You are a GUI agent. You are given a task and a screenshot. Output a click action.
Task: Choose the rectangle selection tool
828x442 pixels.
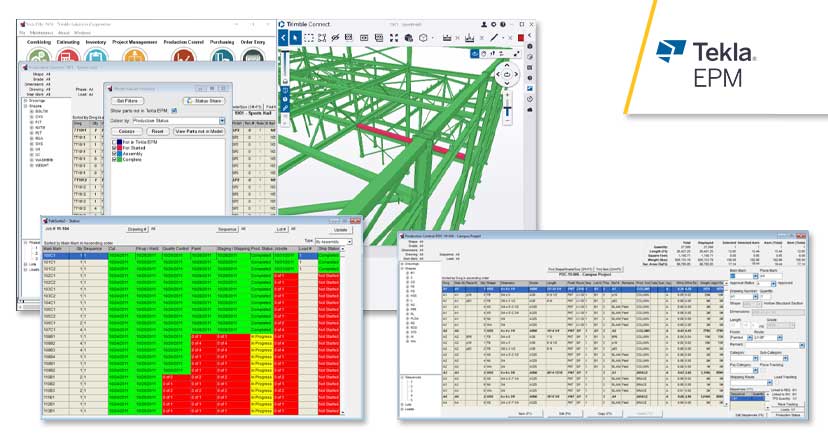[309, 38]
